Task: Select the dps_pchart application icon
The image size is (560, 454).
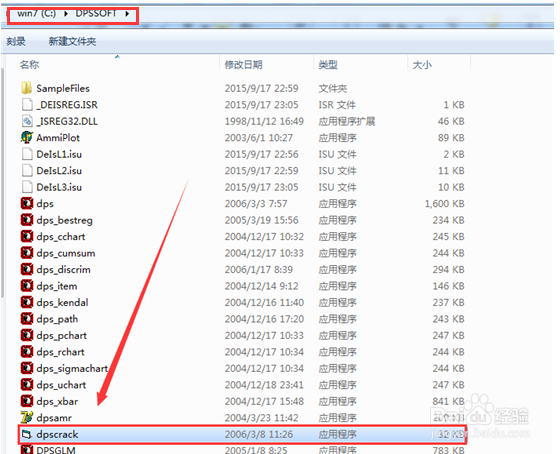Action: pos(27,335)
